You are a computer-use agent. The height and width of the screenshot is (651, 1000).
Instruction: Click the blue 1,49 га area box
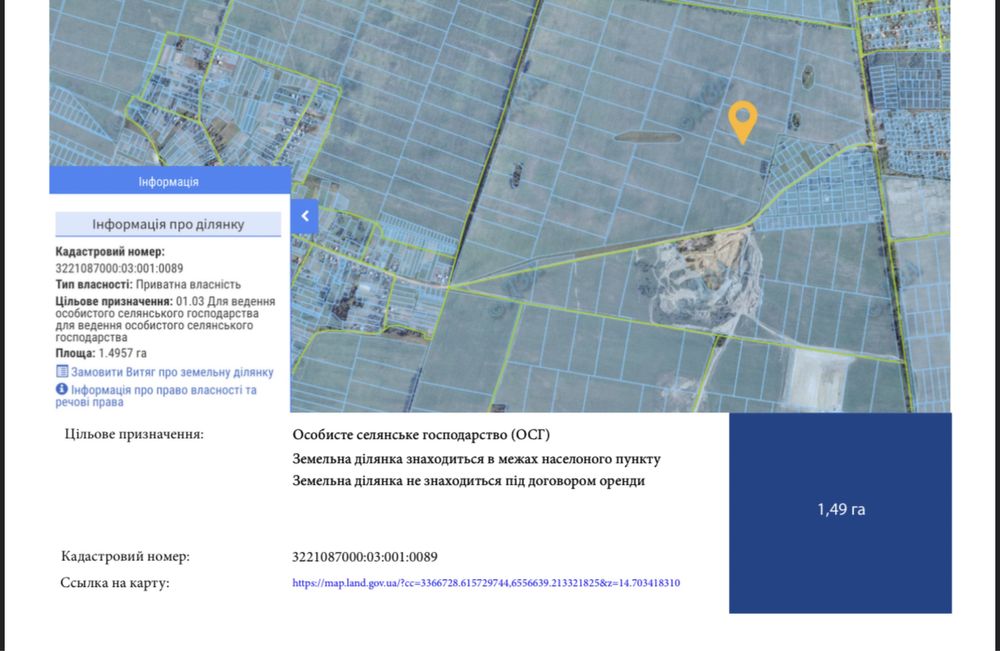(841, 513)
